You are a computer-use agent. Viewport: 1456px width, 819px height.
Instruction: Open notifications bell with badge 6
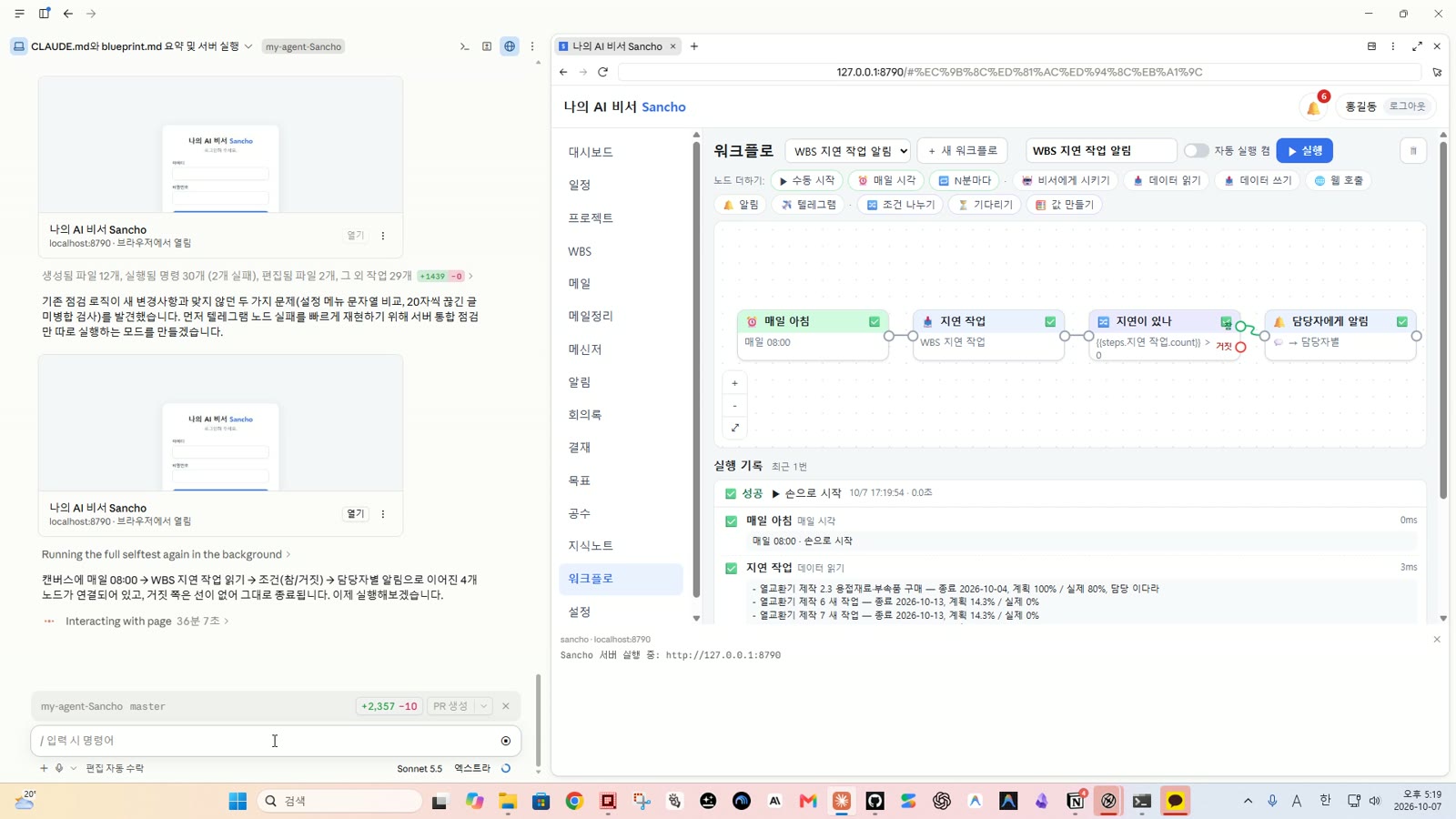coord(1314,106)
